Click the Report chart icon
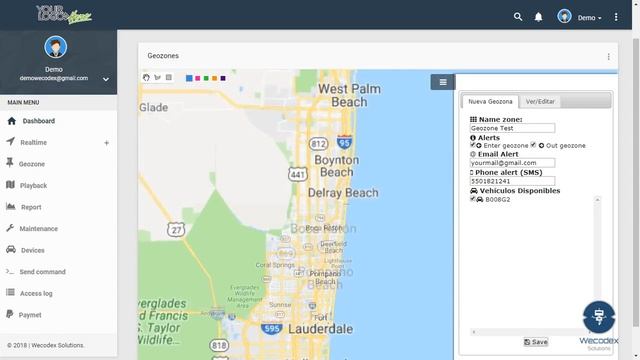Screen dimensions: 640x360 11,206
